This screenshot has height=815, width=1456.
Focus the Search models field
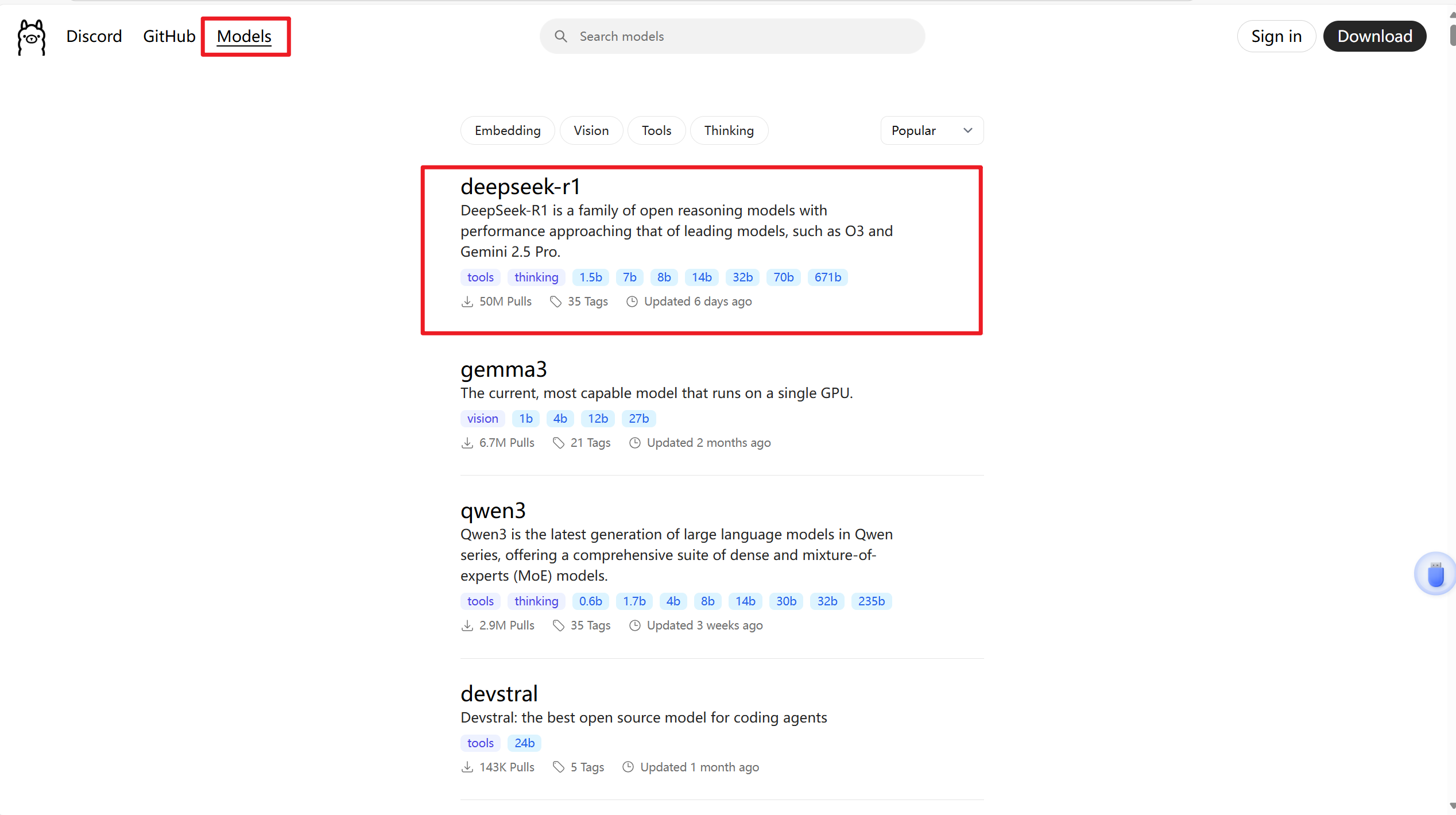pyautogui.click(x=732, y=36)
